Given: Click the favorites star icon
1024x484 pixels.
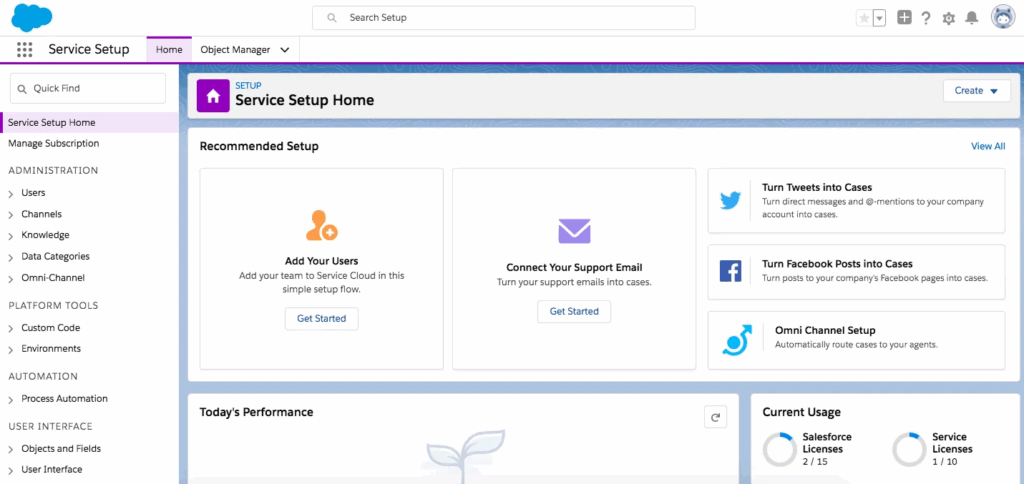Looking at the screenshot, I should (x=864, y=18).
